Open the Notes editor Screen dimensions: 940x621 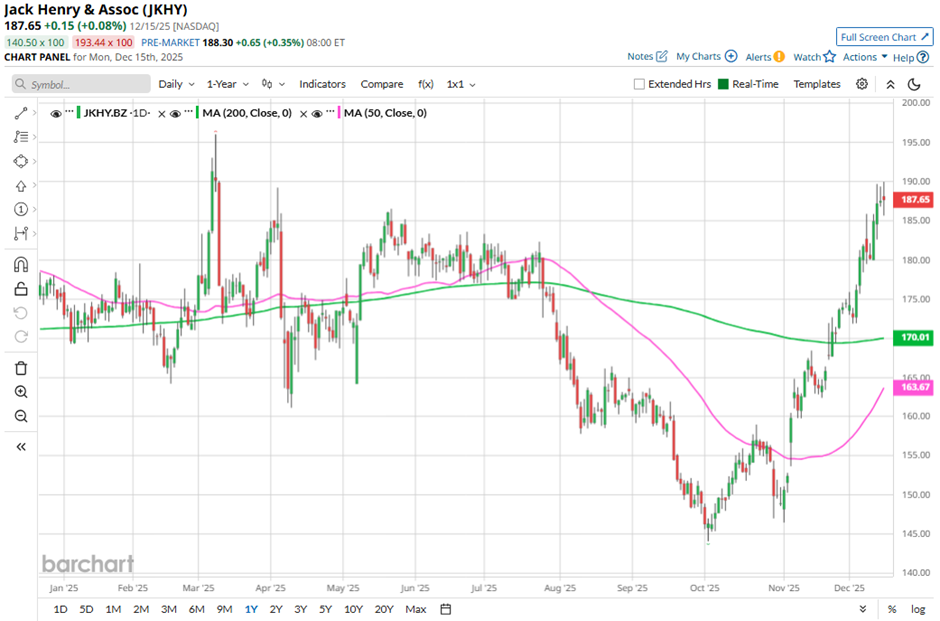point(647,56)
